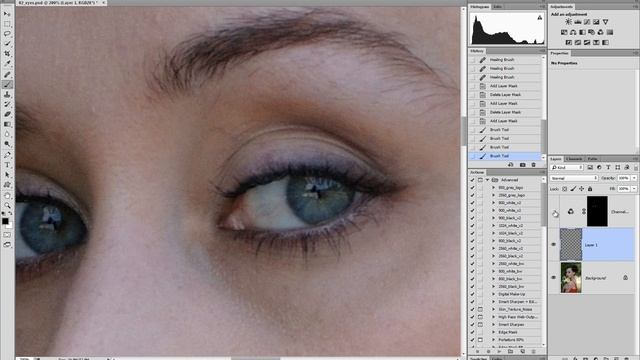Select the Histogram tab
640x360 pixels.
coord(480,7)
